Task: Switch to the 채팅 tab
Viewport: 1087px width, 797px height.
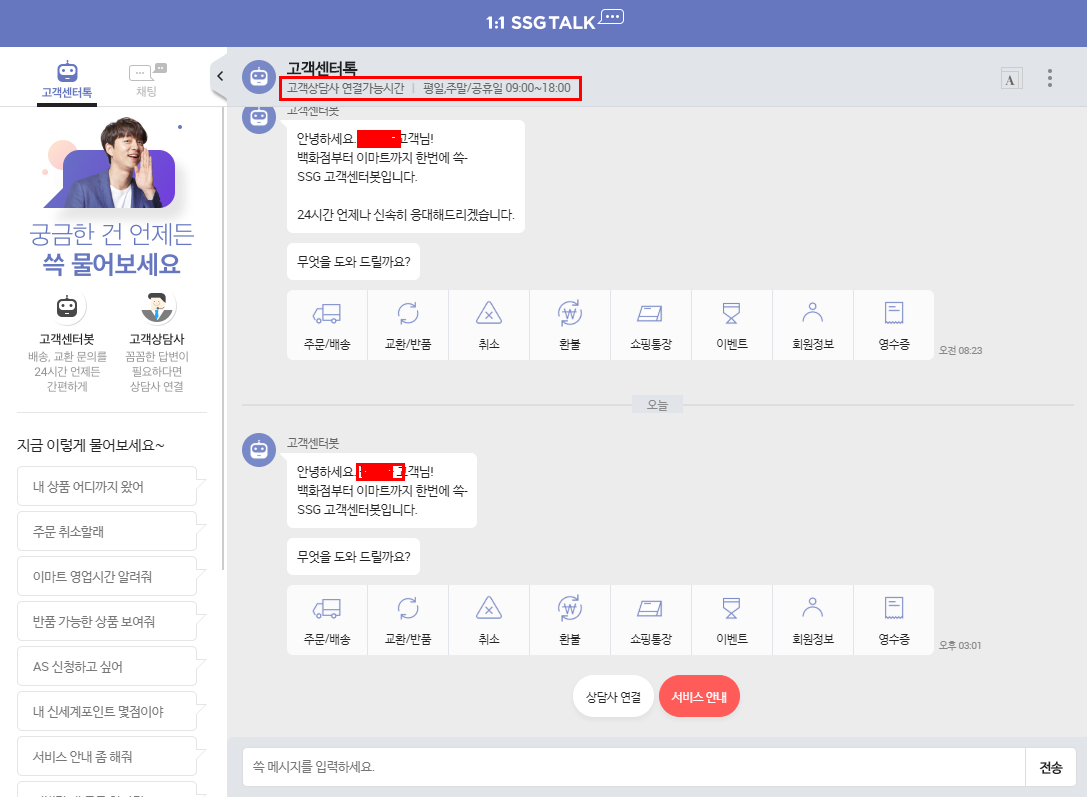Action: point(147,79)
